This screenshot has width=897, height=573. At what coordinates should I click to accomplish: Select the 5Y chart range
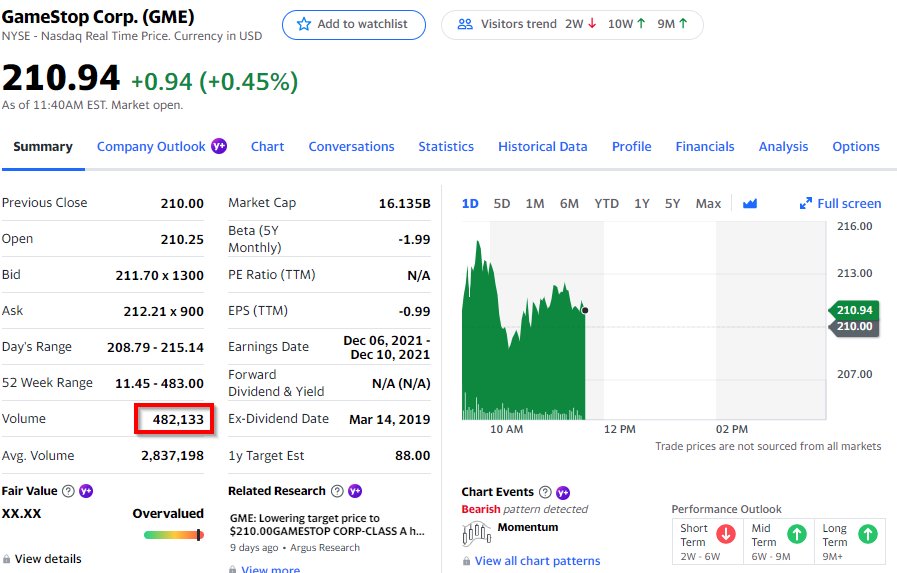click(x=672, y=204)
